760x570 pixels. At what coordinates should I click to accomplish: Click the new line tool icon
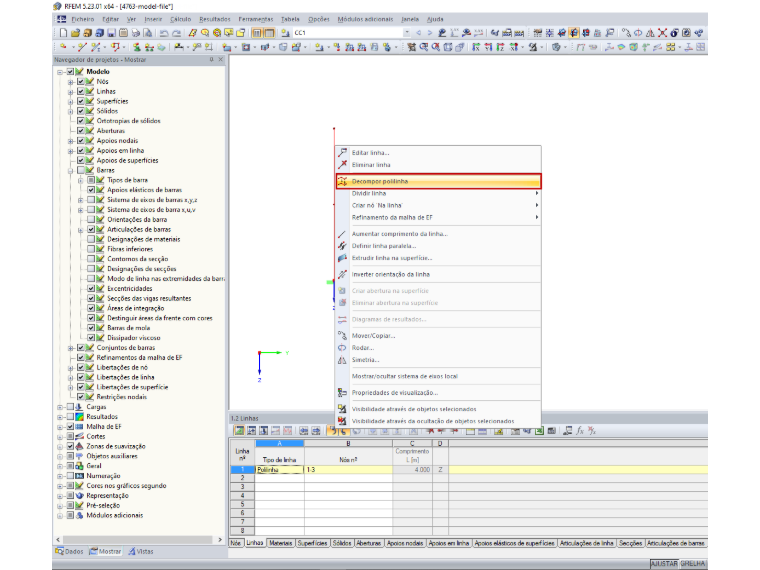pyautogui.click(x=82, y=47)
